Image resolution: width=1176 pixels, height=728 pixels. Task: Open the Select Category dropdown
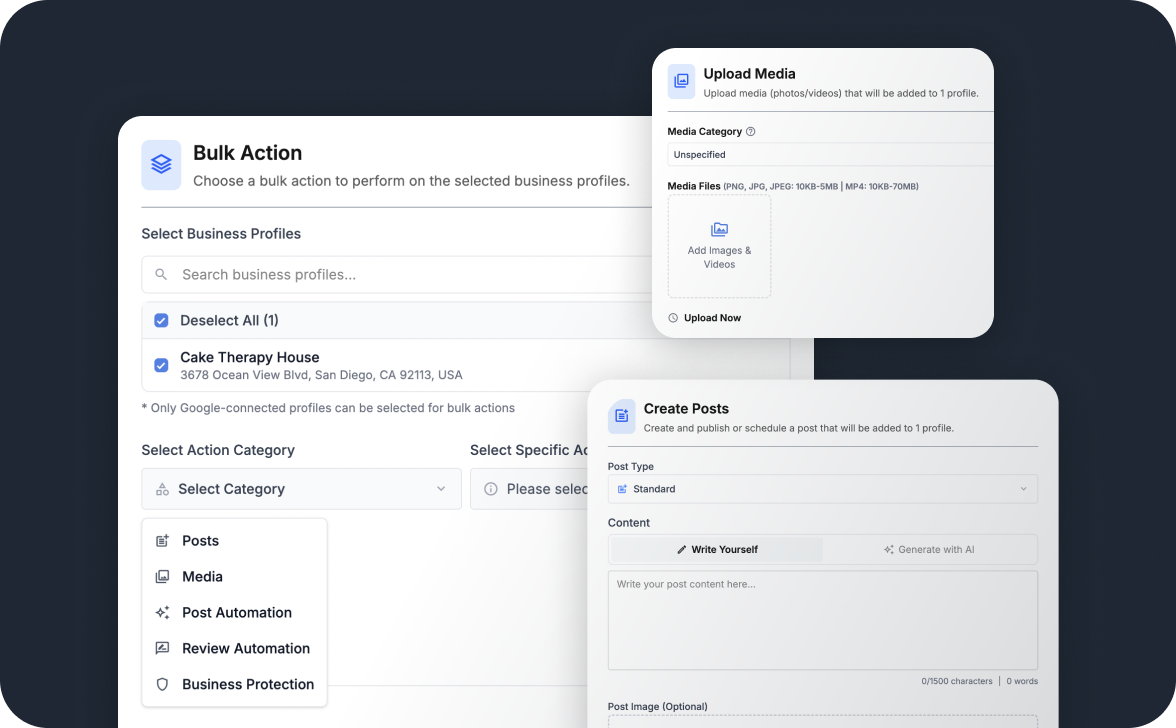pyautogui.click(x=302, y=489)
